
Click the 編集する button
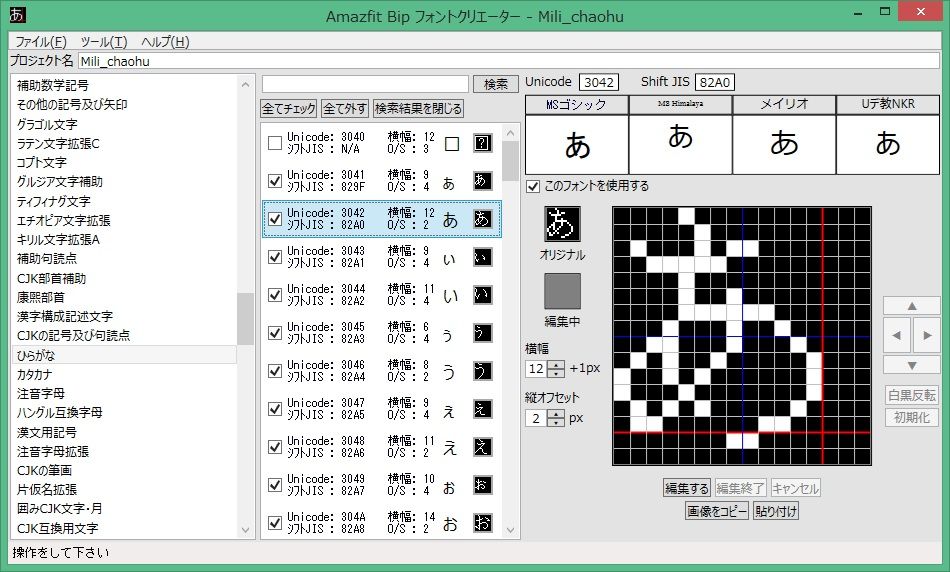point(686,488)
